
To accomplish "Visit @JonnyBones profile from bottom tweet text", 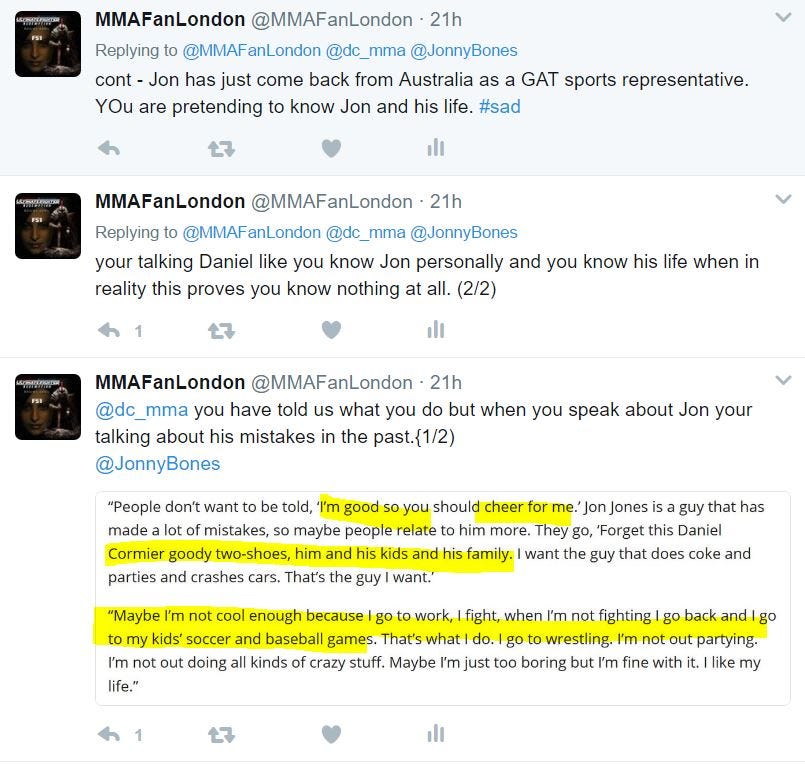I will click(x=158, y=464).
